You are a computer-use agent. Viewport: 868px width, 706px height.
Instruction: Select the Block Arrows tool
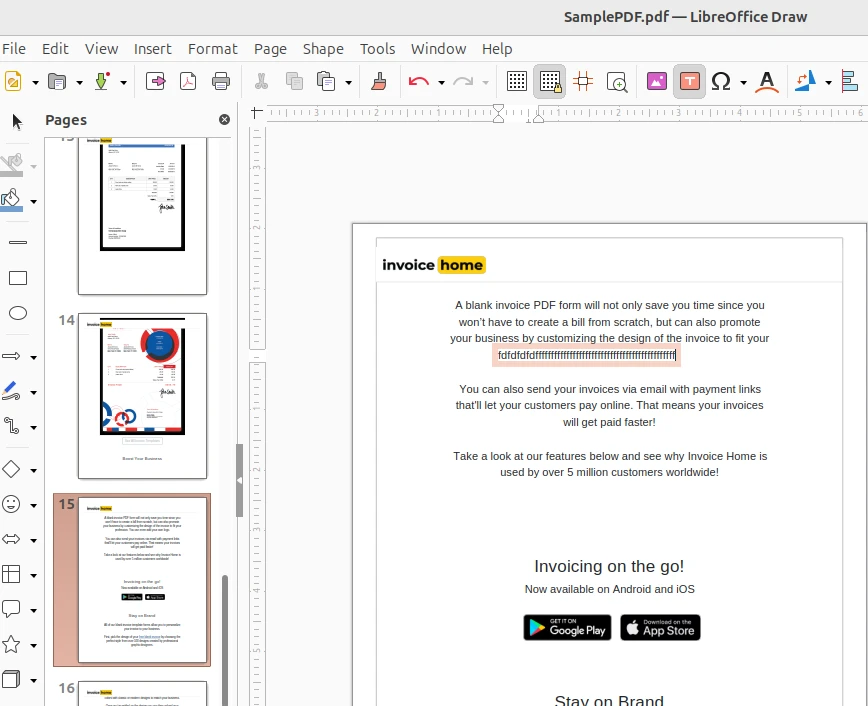[12, 539]
